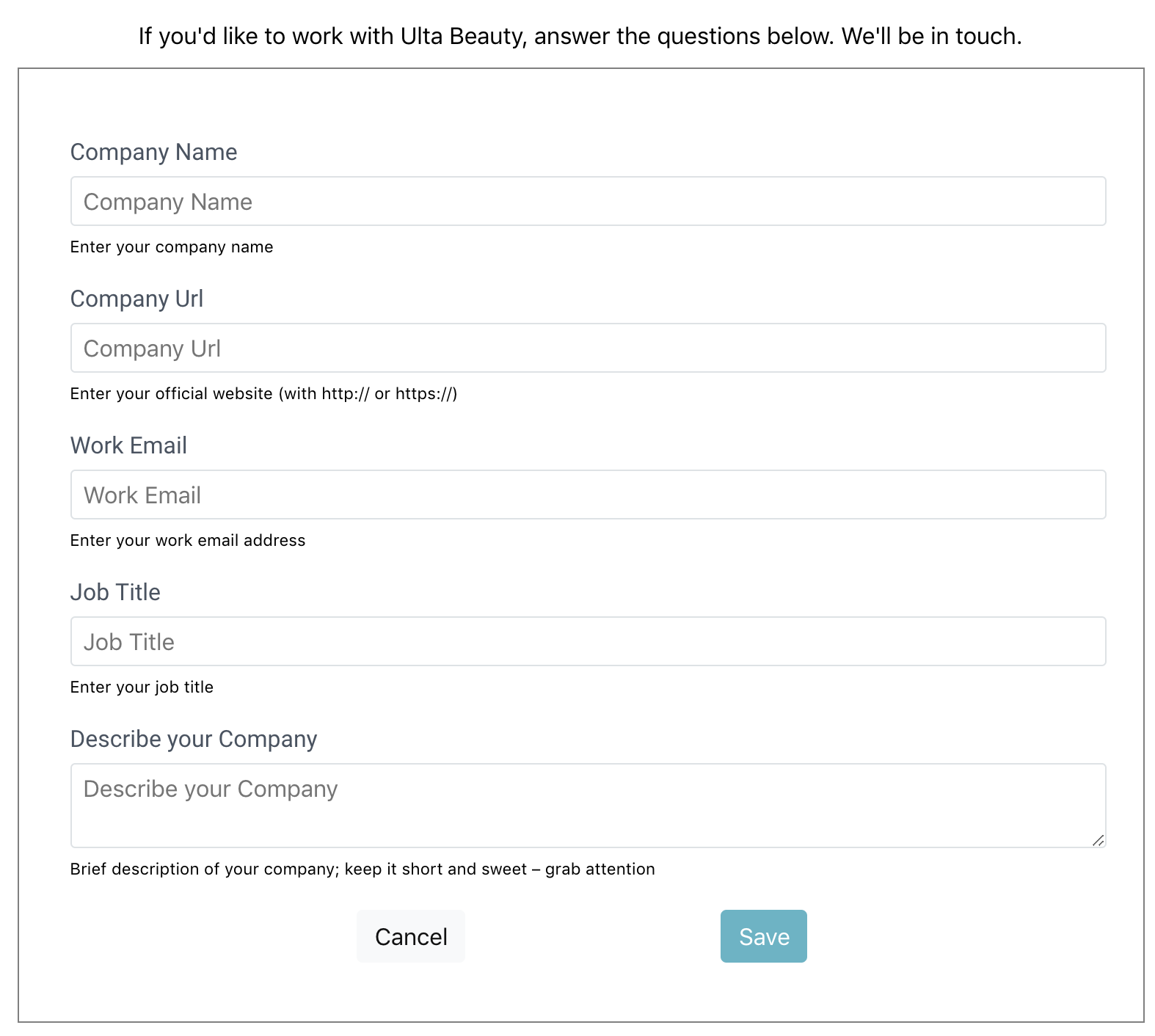Click the Enter your company name helper text

tap(171, 247)
